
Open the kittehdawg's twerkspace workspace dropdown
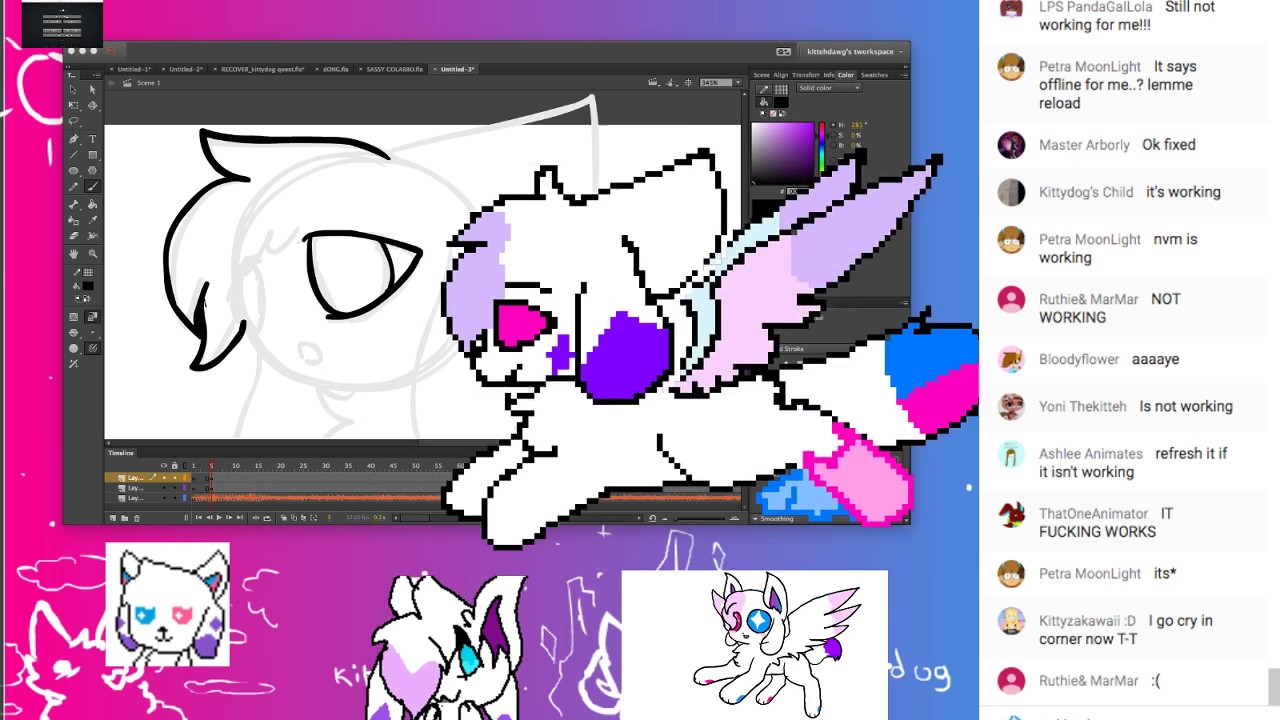click(855, 52)
